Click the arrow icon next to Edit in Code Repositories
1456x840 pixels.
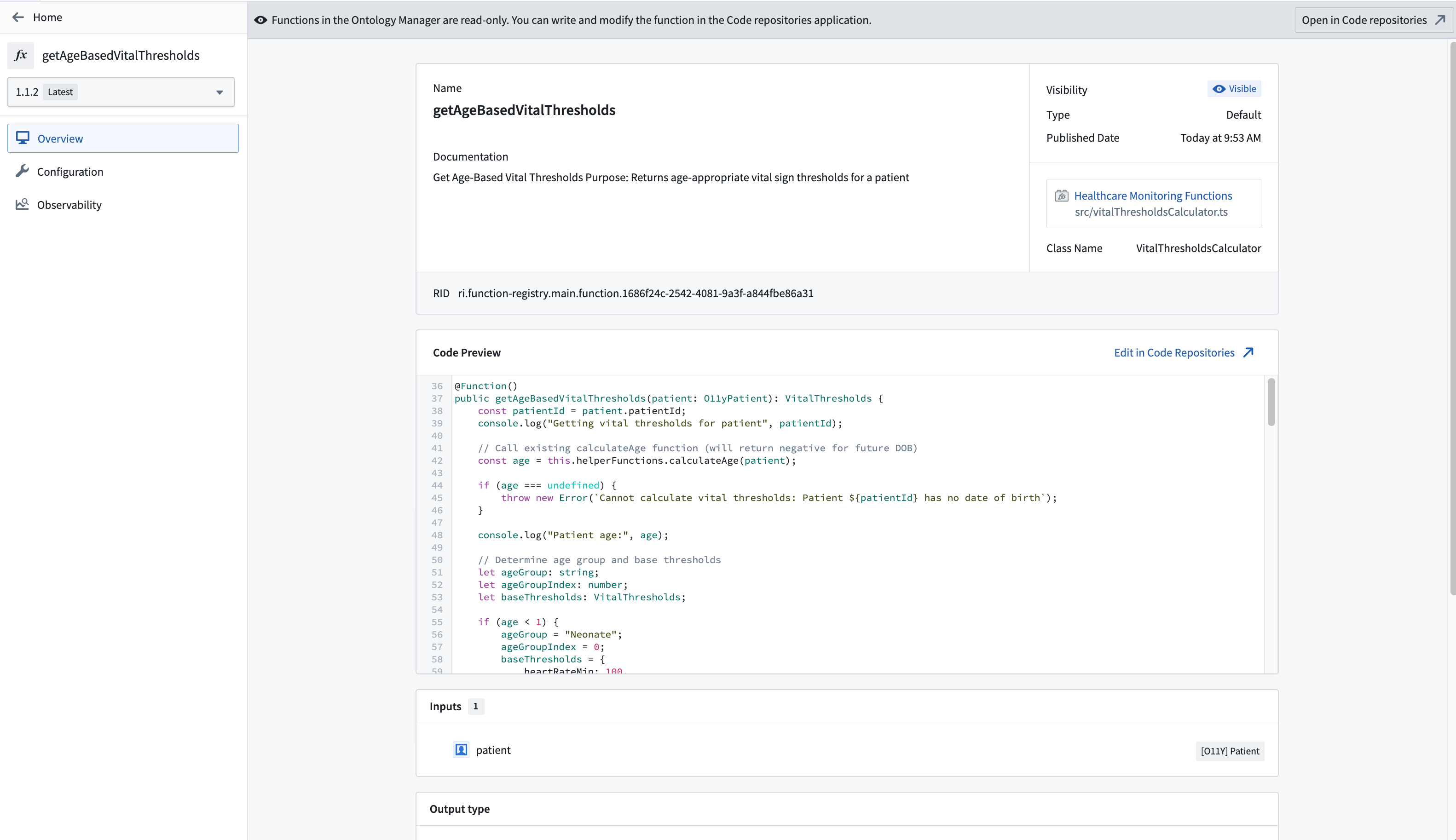[x=1249, y=352]
